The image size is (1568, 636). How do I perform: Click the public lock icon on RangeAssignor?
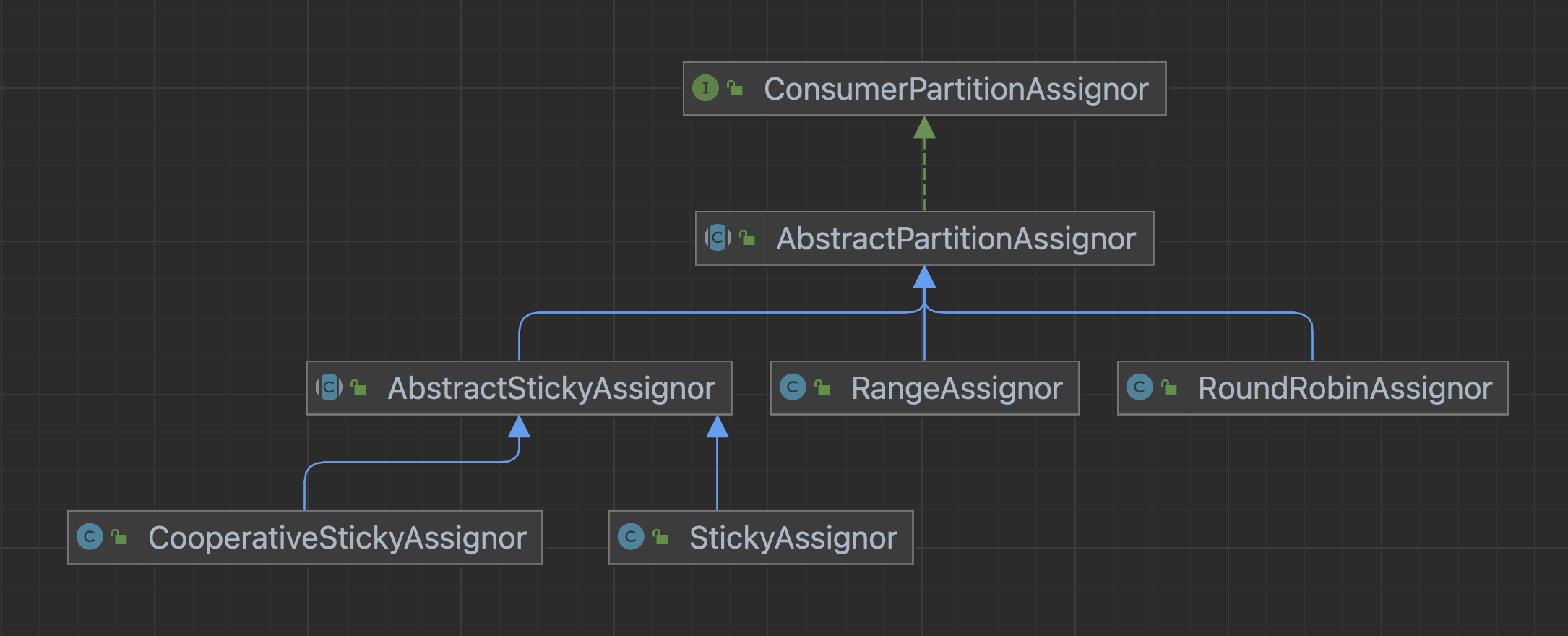(x=822, y=387)
